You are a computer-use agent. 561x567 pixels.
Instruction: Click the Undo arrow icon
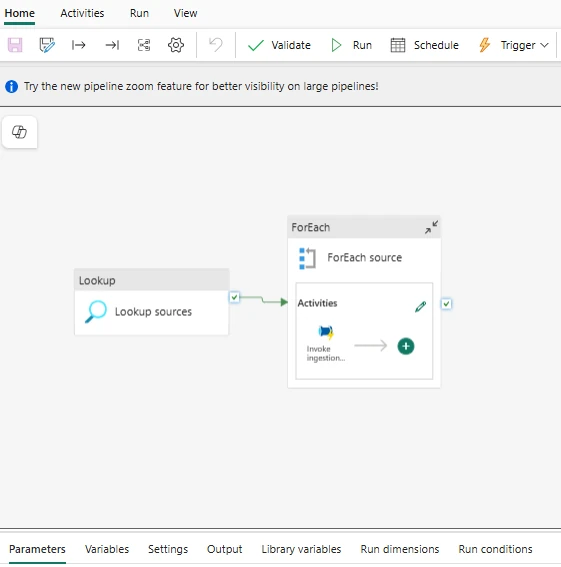pyautogui.click(x=216, y=45)
